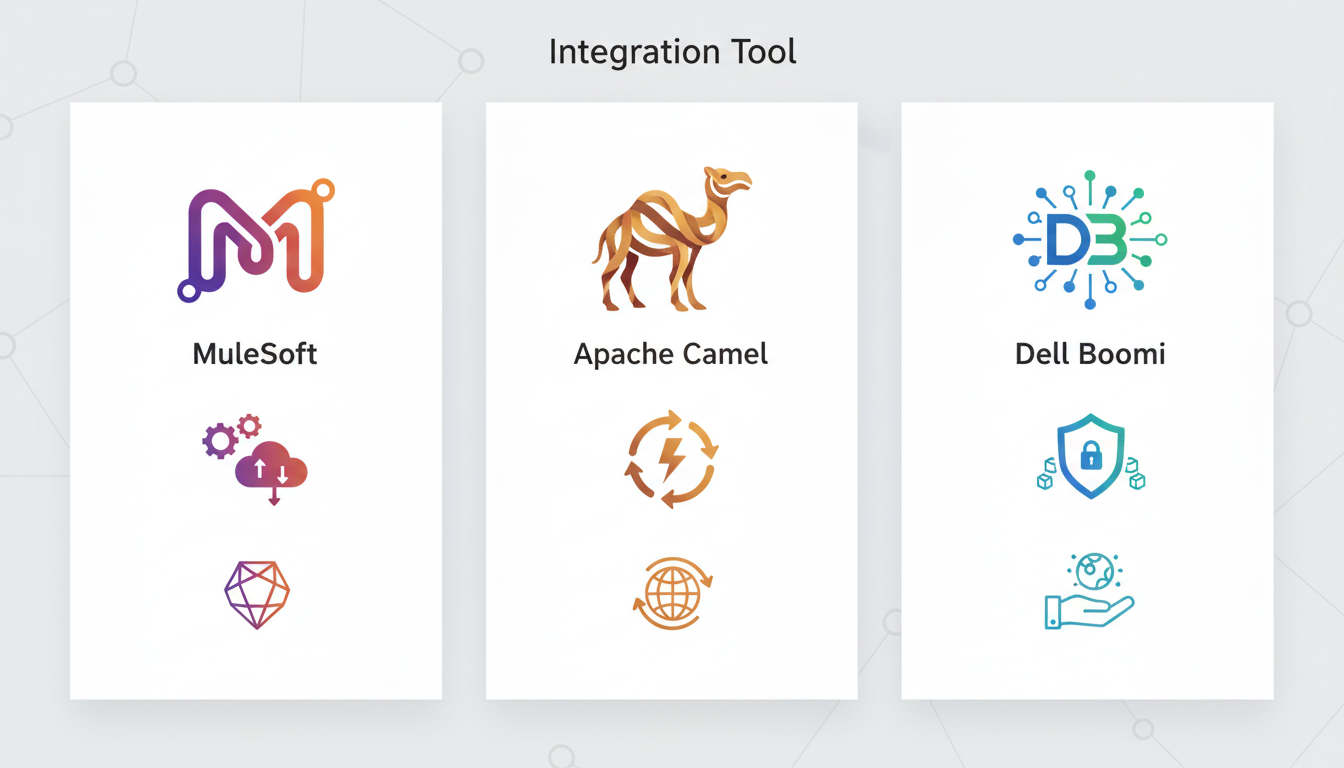1344x768 pixels.
Task: Select the Apache Camel card's empty bottom area
Action: coord(671,665)
